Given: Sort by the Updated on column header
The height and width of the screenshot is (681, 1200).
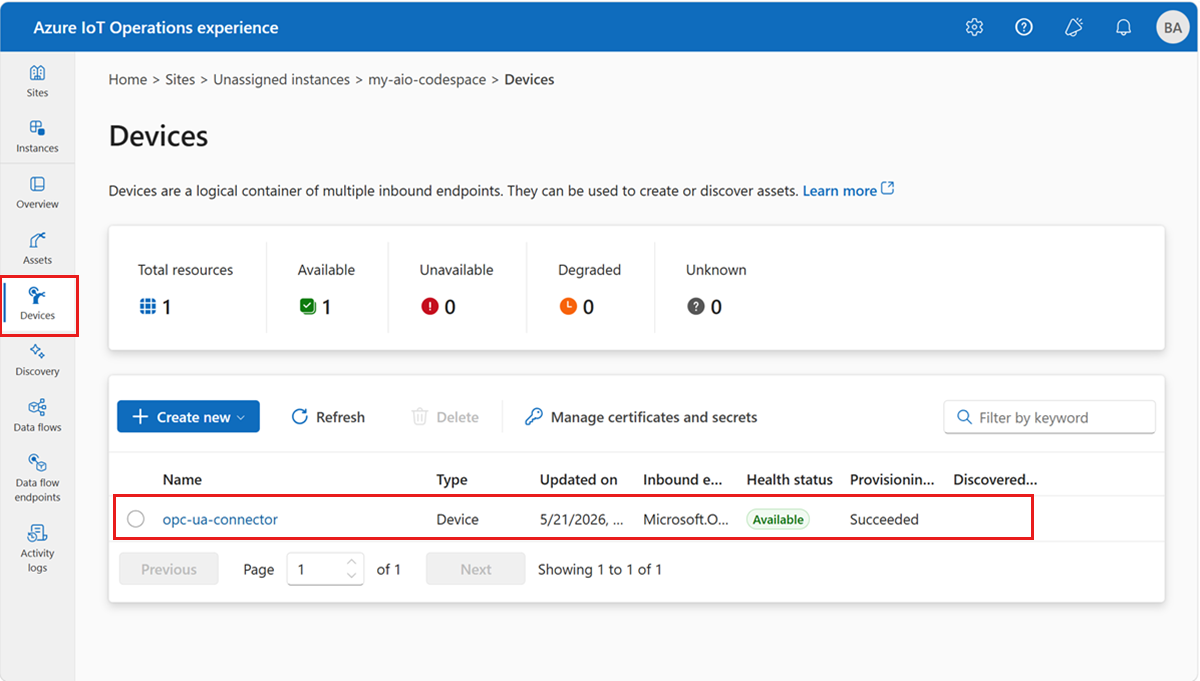Looking at the screenshot, I should pos(579,480).
